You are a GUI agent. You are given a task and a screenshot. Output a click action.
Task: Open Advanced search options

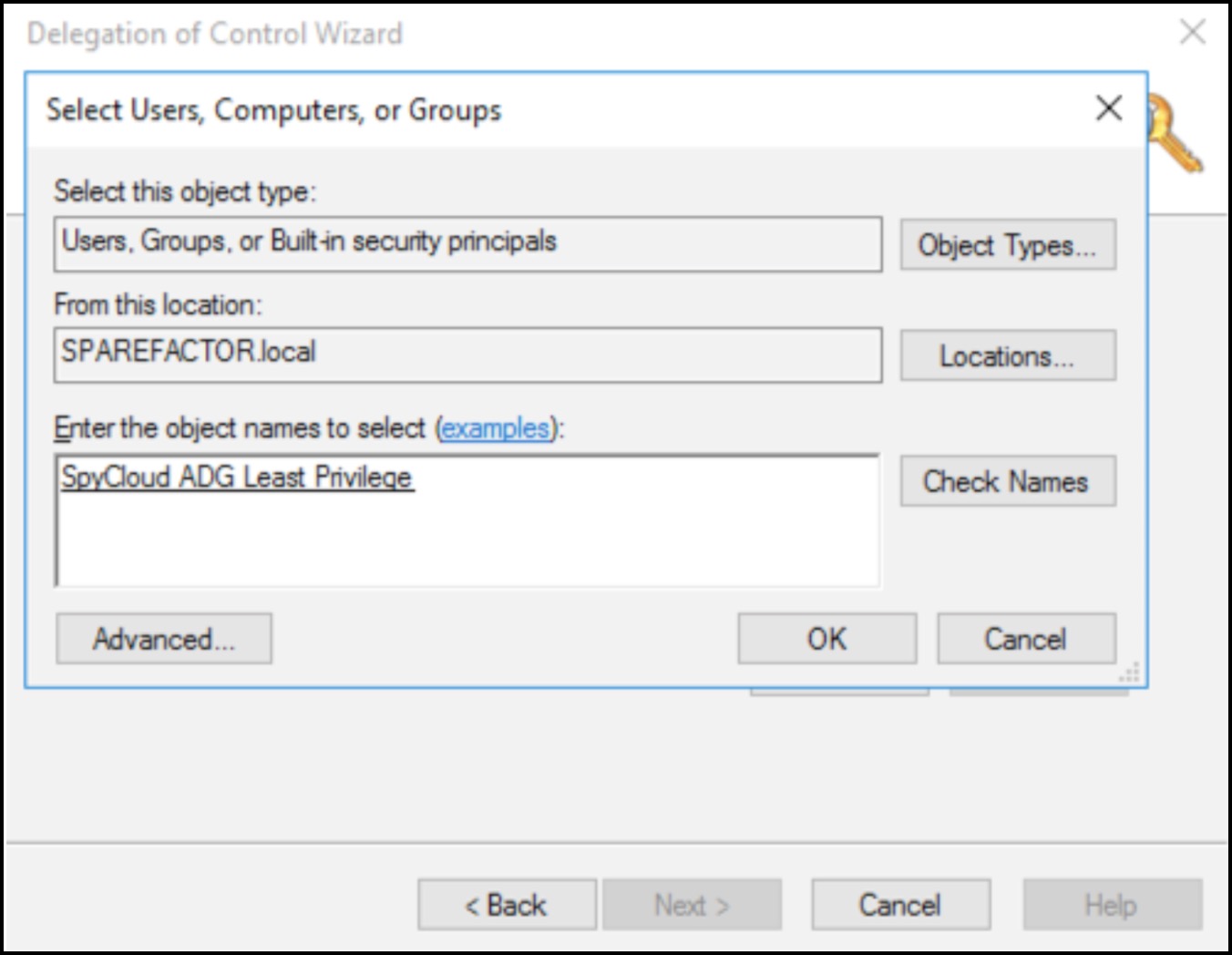(164, 639)
